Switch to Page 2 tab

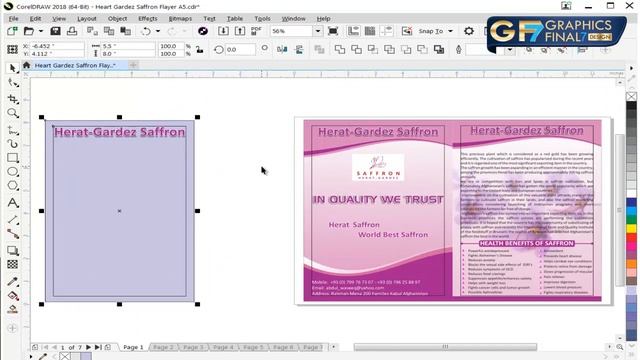pos(163,347)
